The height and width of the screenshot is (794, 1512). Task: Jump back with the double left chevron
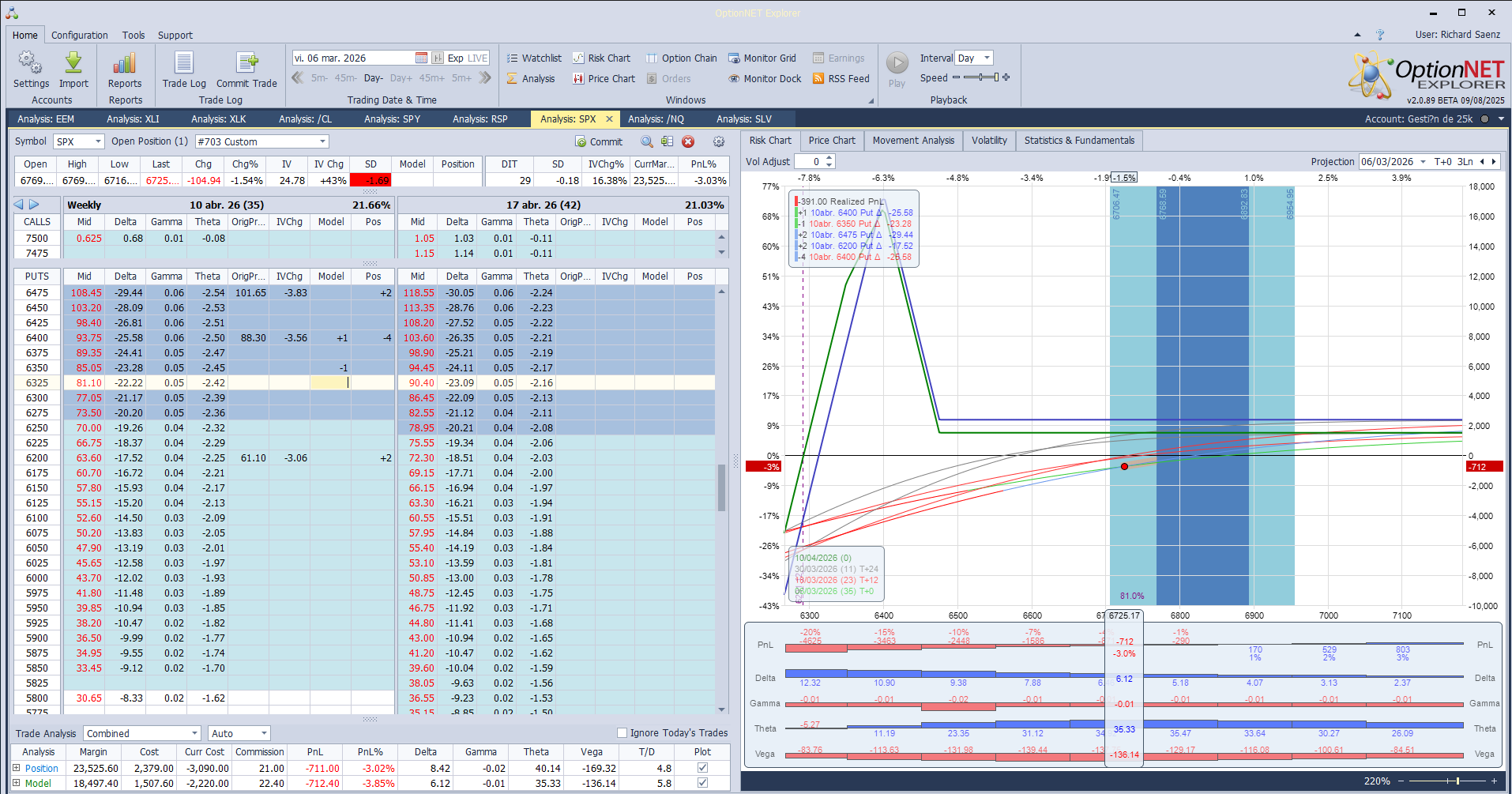[298, 77]
